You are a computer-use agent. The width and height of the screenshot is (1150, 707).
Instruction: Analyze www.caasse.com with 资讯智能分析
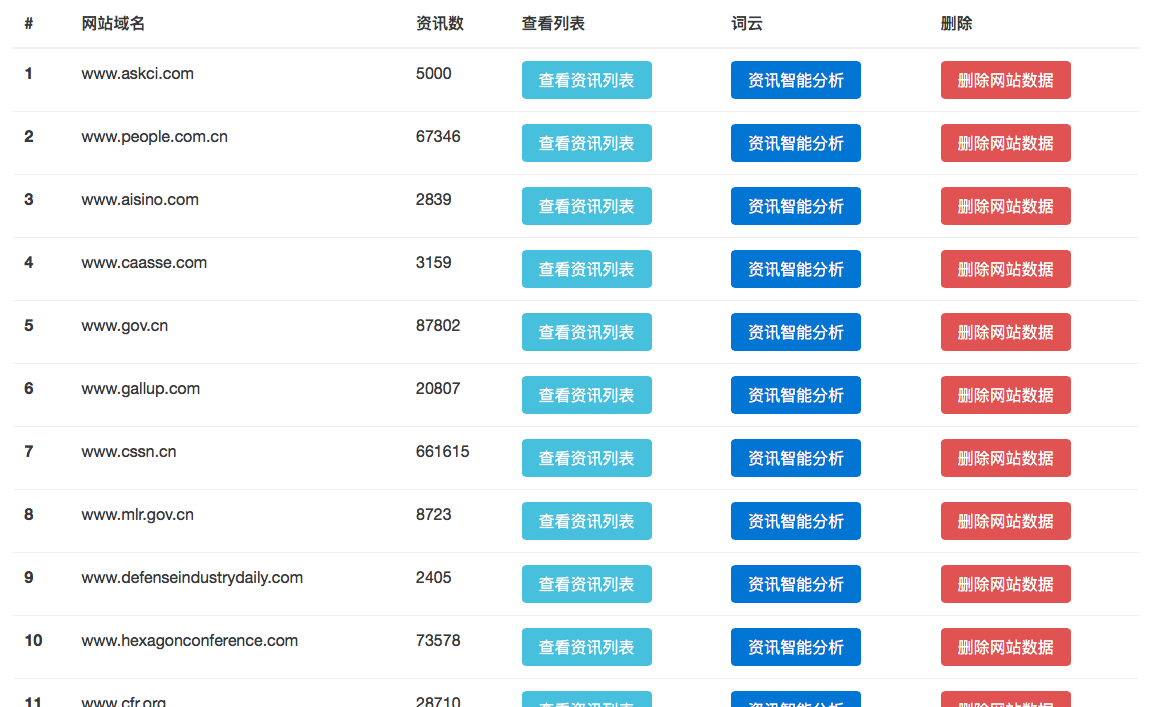[x=796, y=269]
